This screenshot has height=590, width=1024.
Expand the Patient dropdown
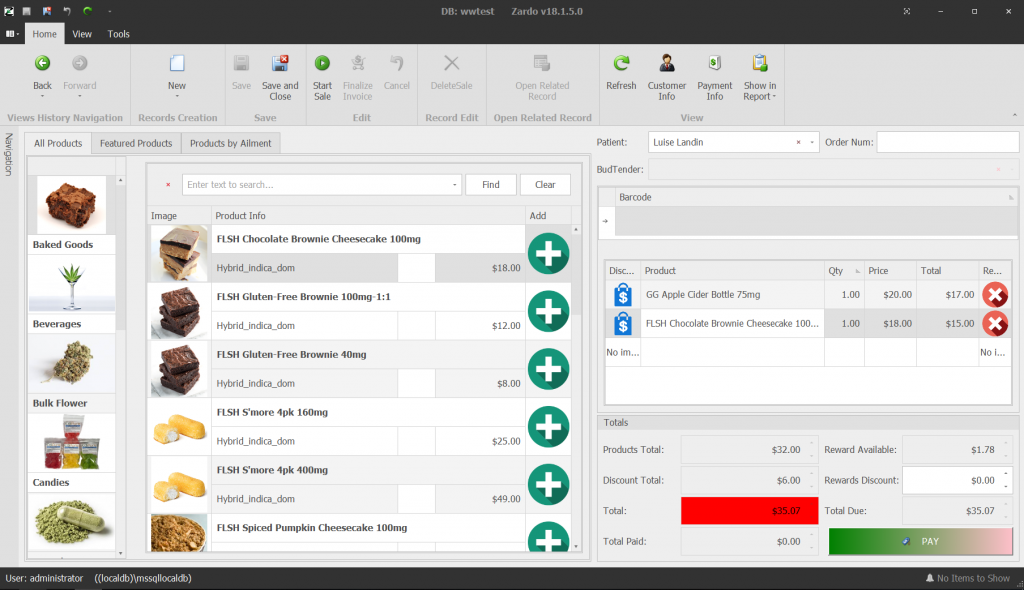click(x=811, y=142)
